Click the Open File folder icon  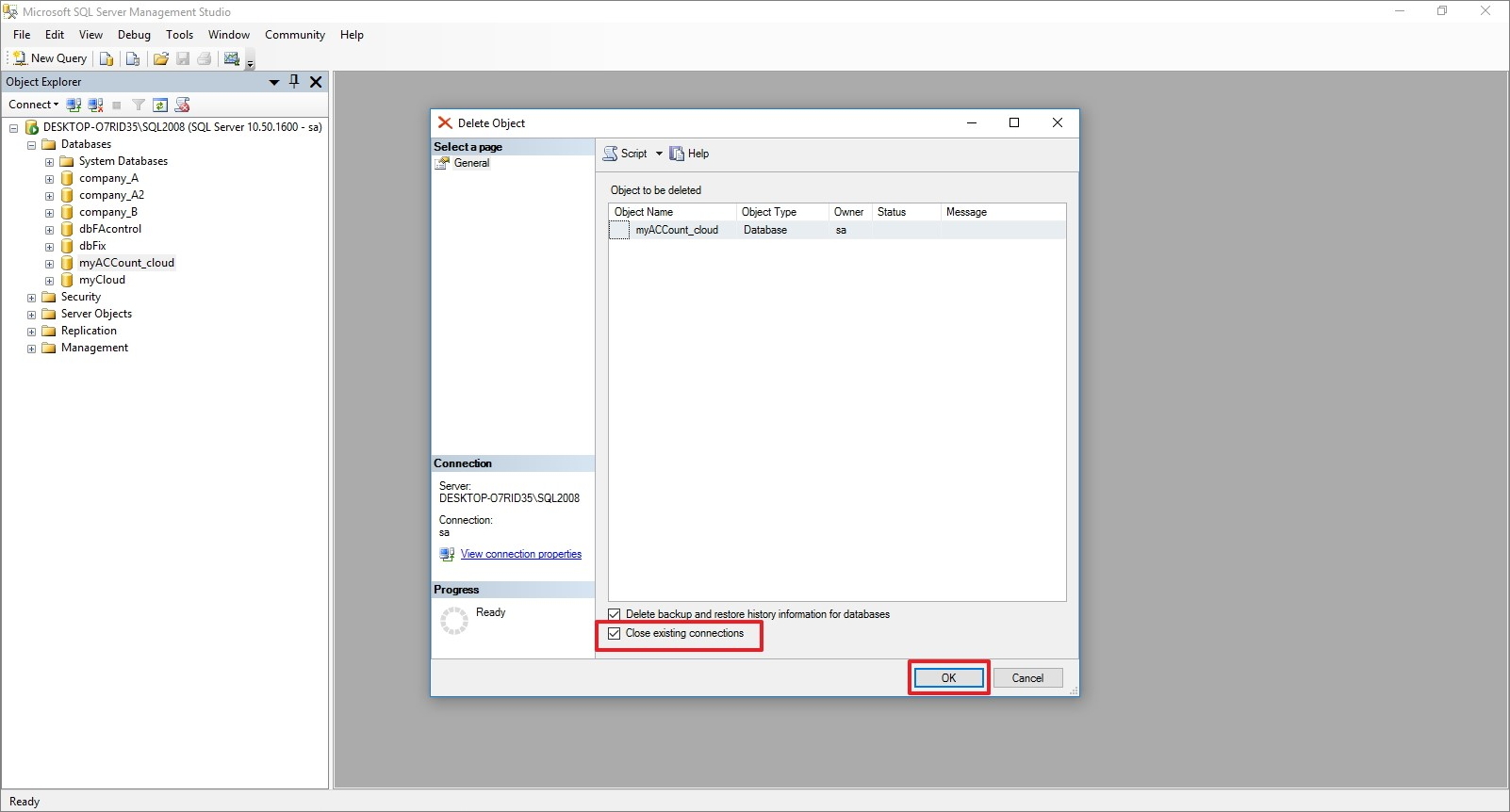161,58
